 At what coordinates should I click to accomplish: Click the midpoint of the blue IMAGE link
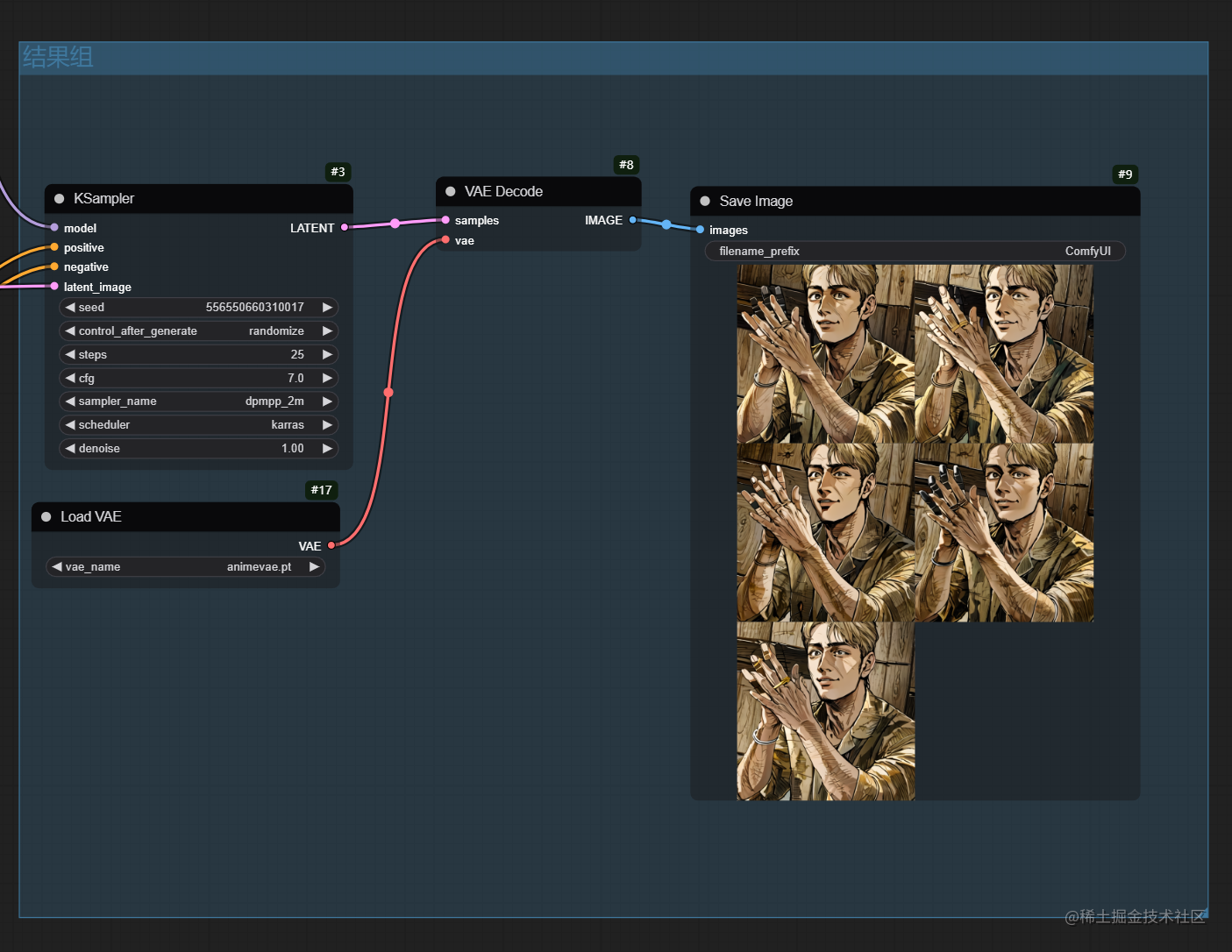tap(666, 225)
